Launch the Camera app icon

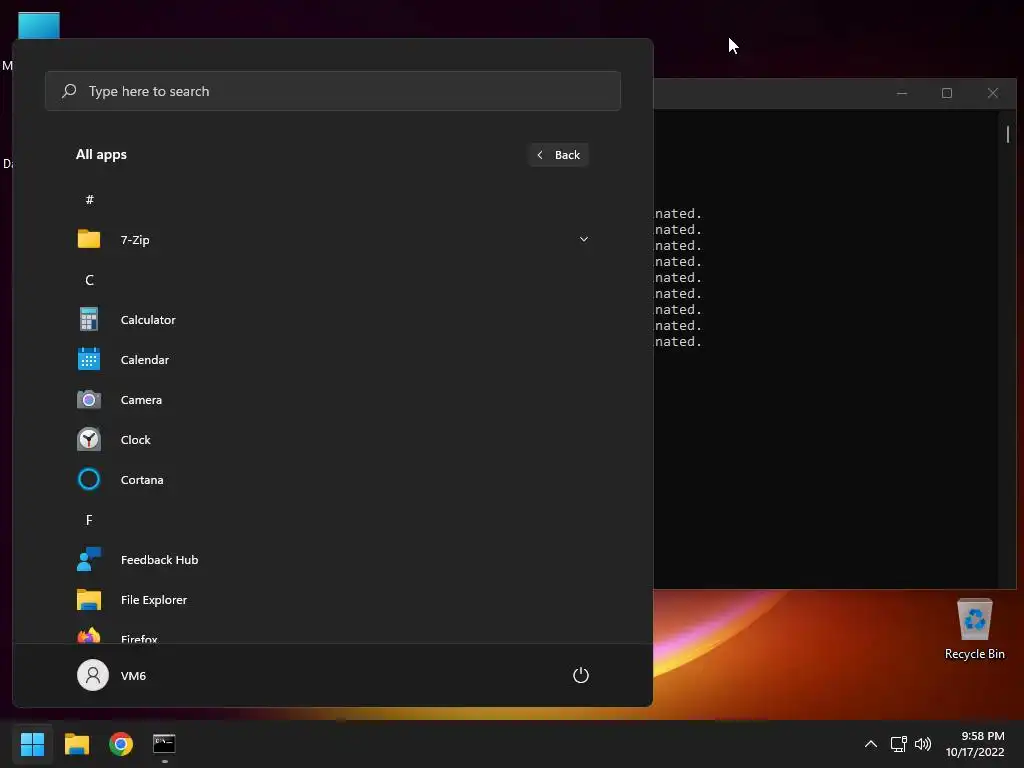point(89,399)
